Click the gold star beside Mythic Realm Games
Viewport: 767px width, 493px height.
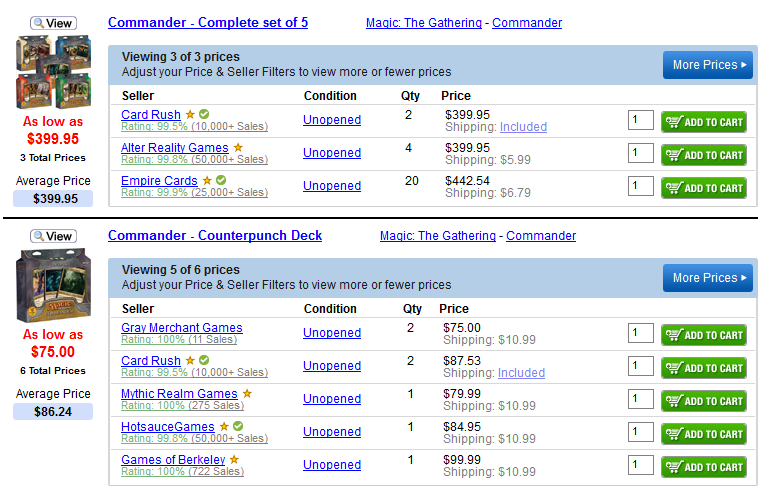tap(248, 393)
